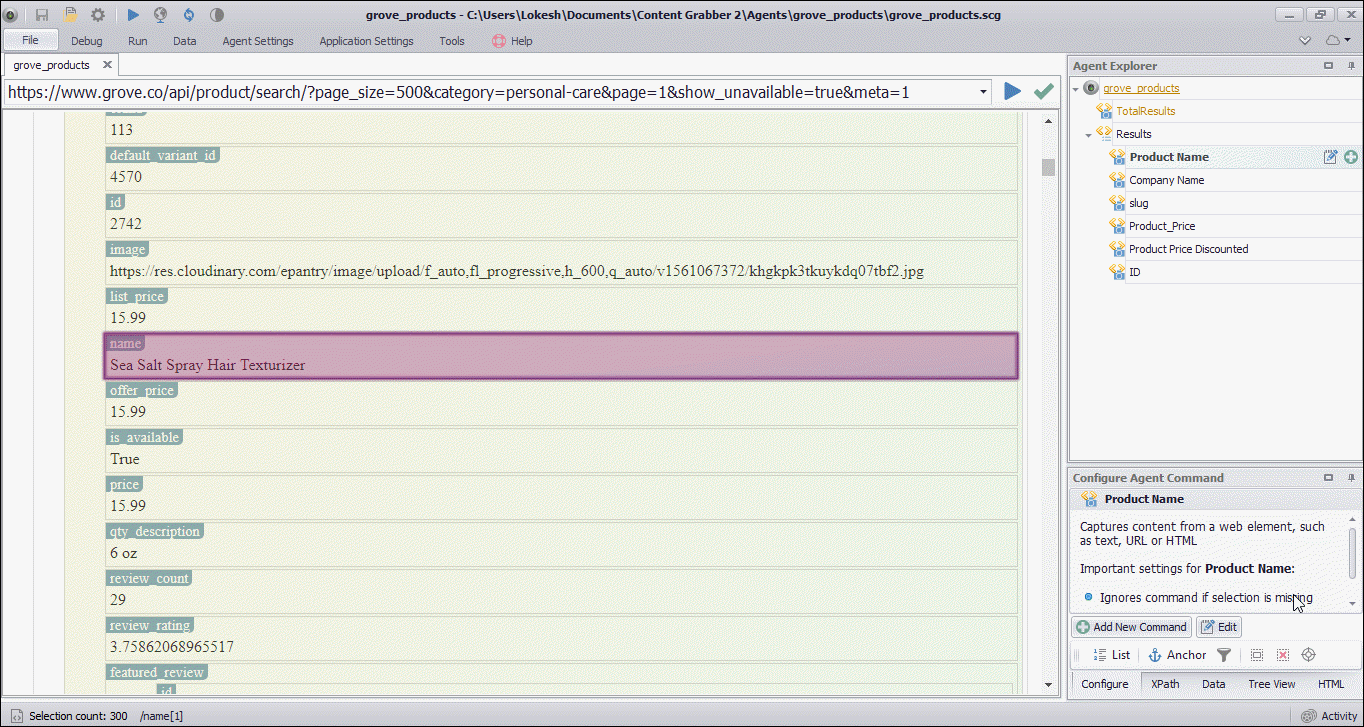Click the red X clear selection icon
Viewport: 1364px width, 727px height.
point(1282,655)
